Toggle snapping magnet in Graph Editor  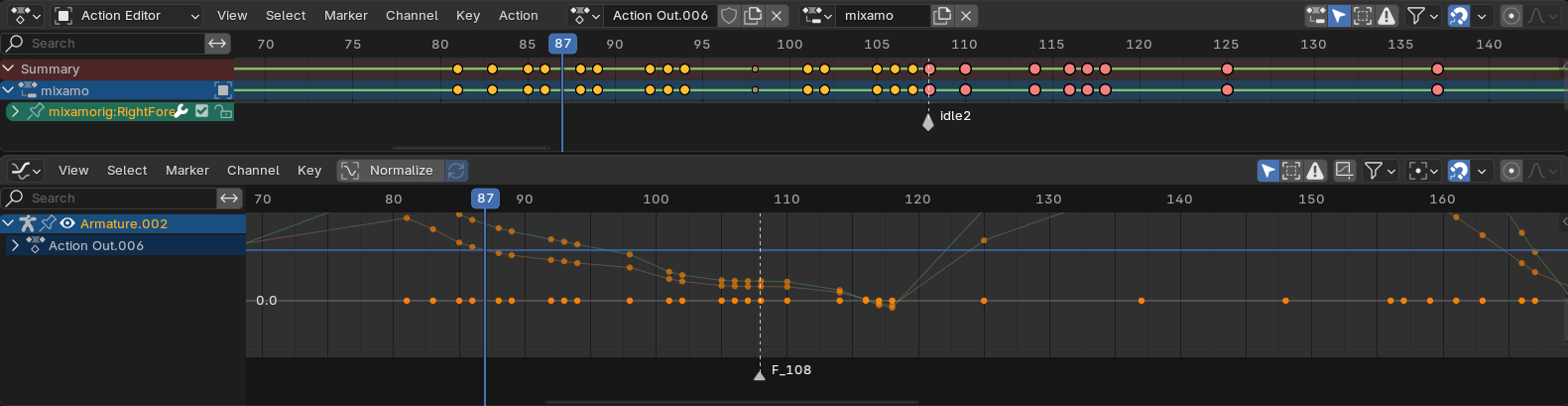click(x=1458, y=170)
